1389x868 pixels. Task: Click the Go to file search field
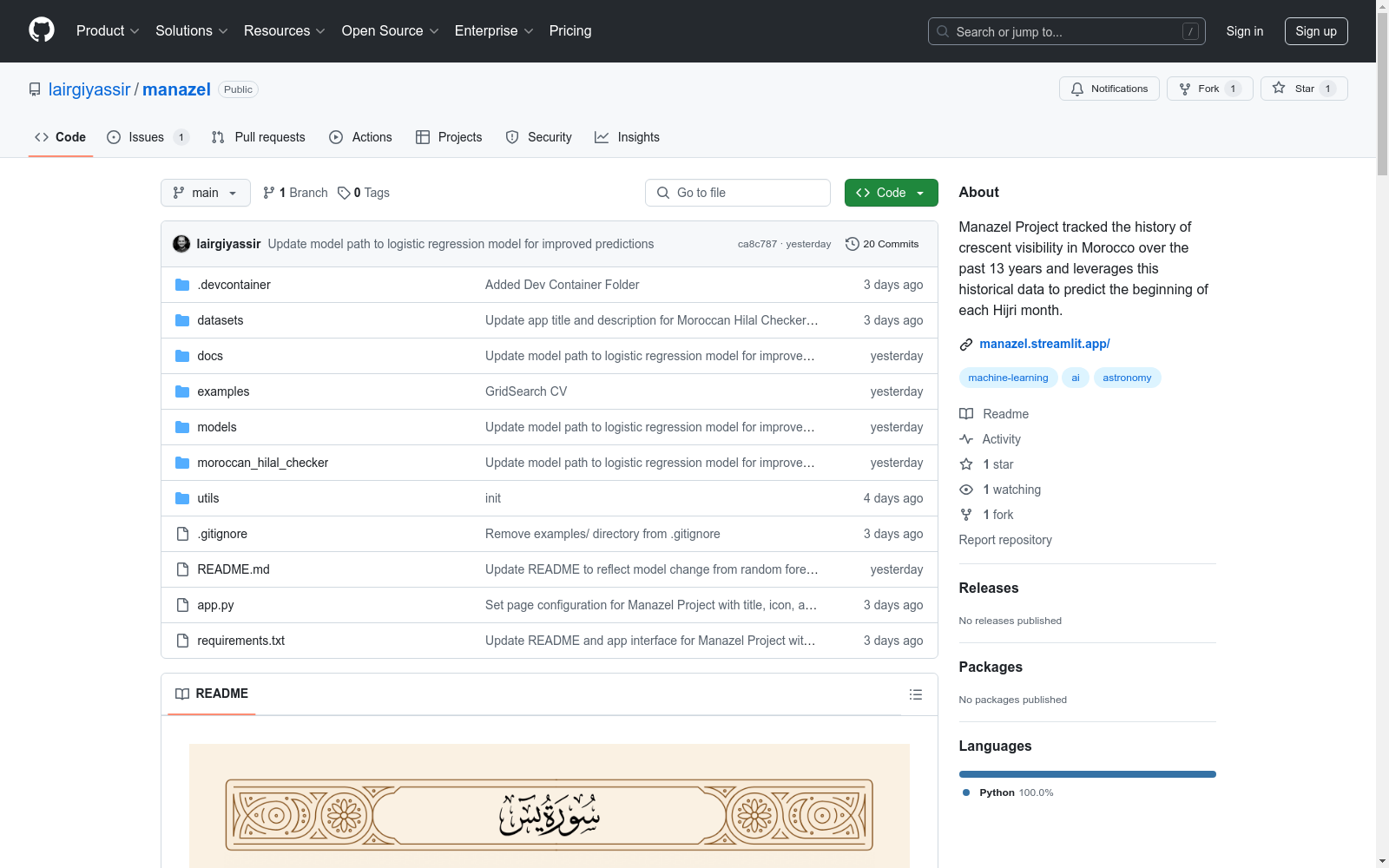[x=738, y=193]
